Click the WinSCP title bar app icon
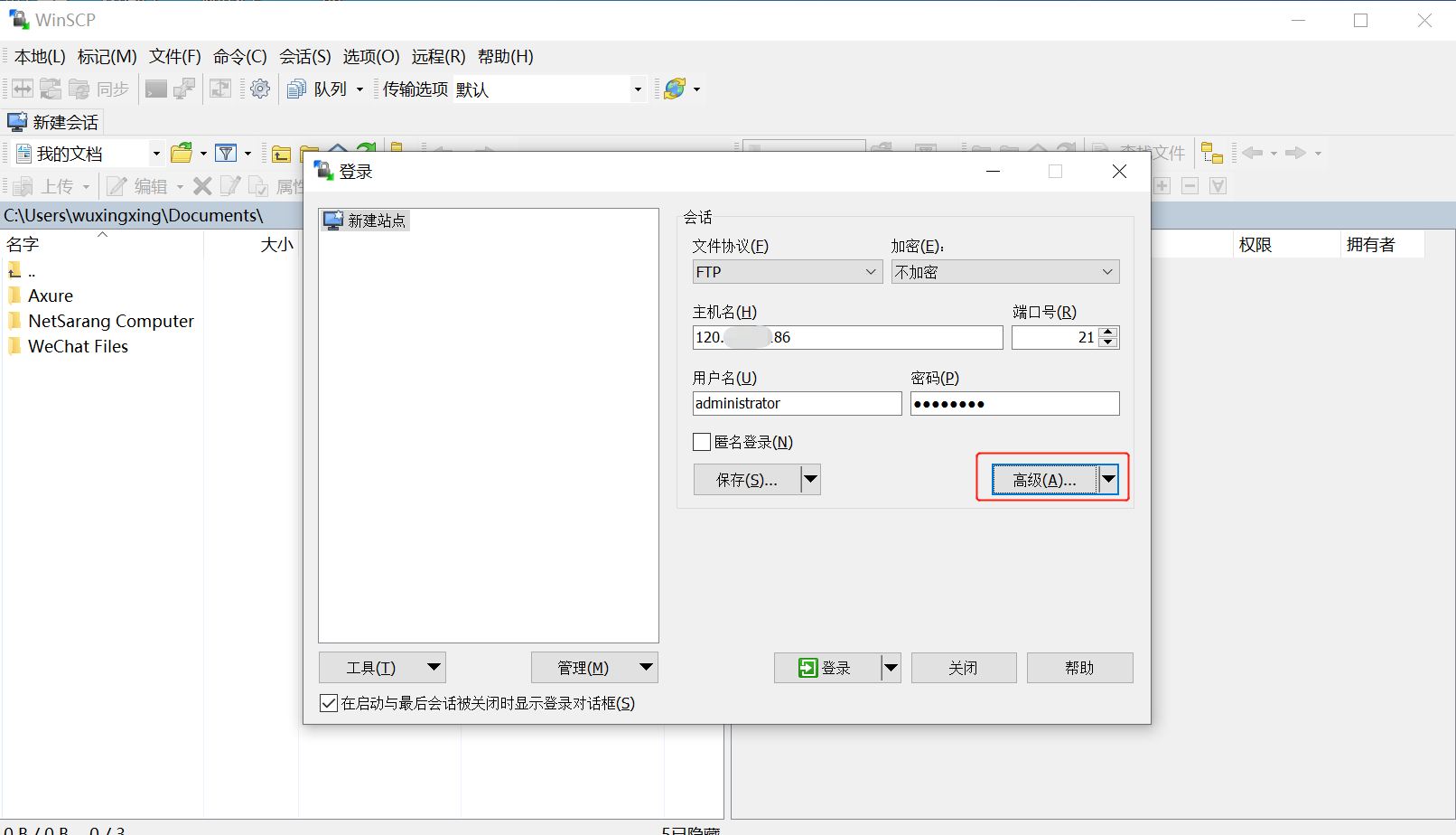 pyautogui.click(x=19, y=19)
